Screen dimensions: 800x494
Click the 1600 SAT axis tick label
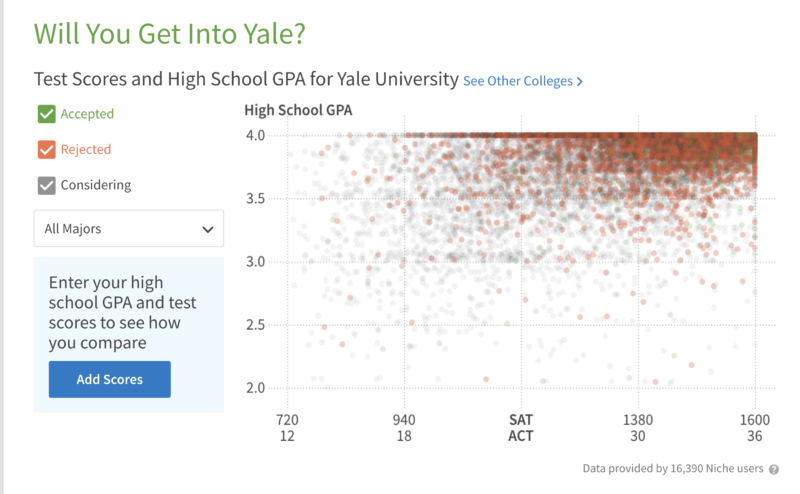(755, 420)
